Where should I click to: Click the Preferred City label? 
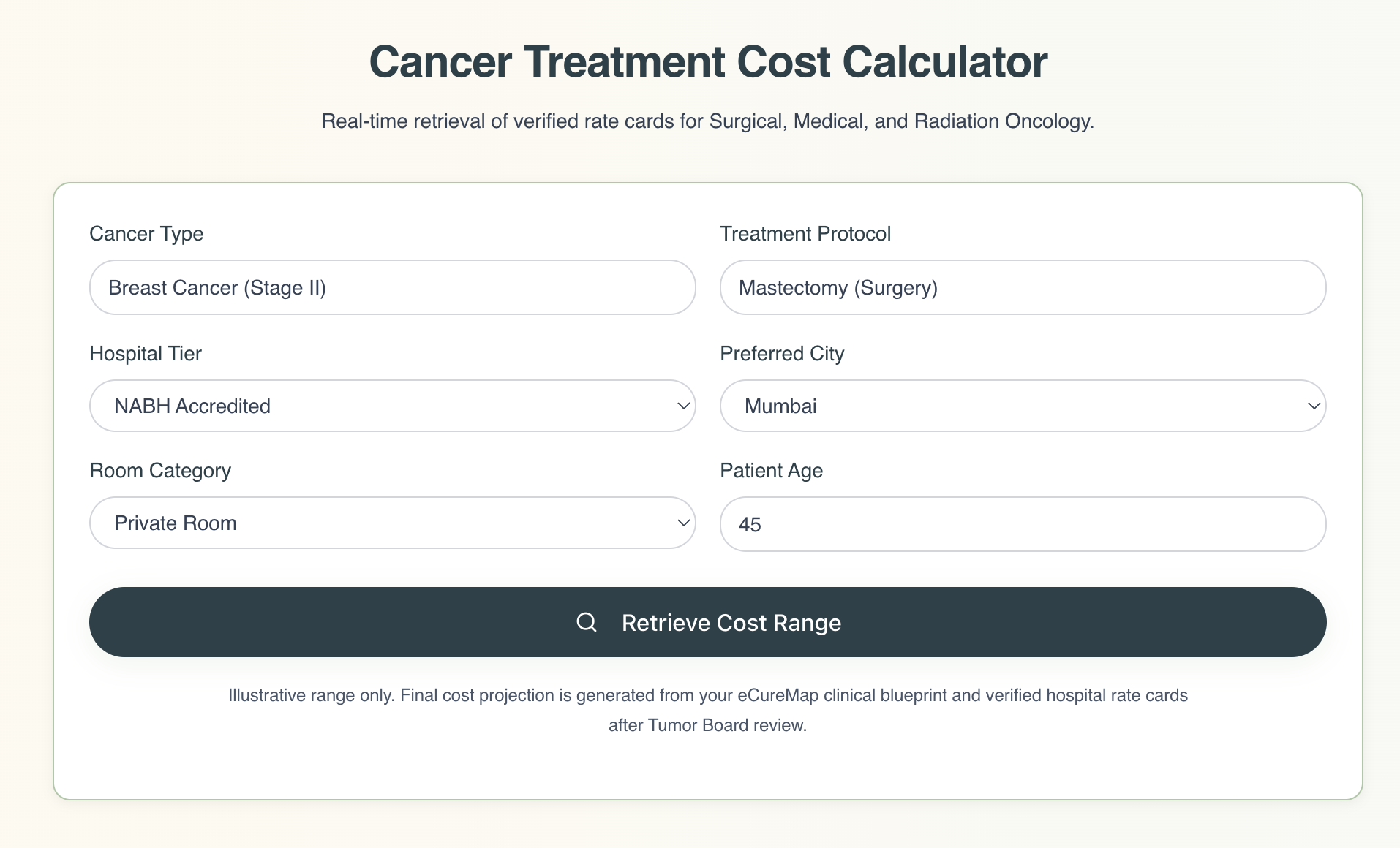click(x=782, y=354)
